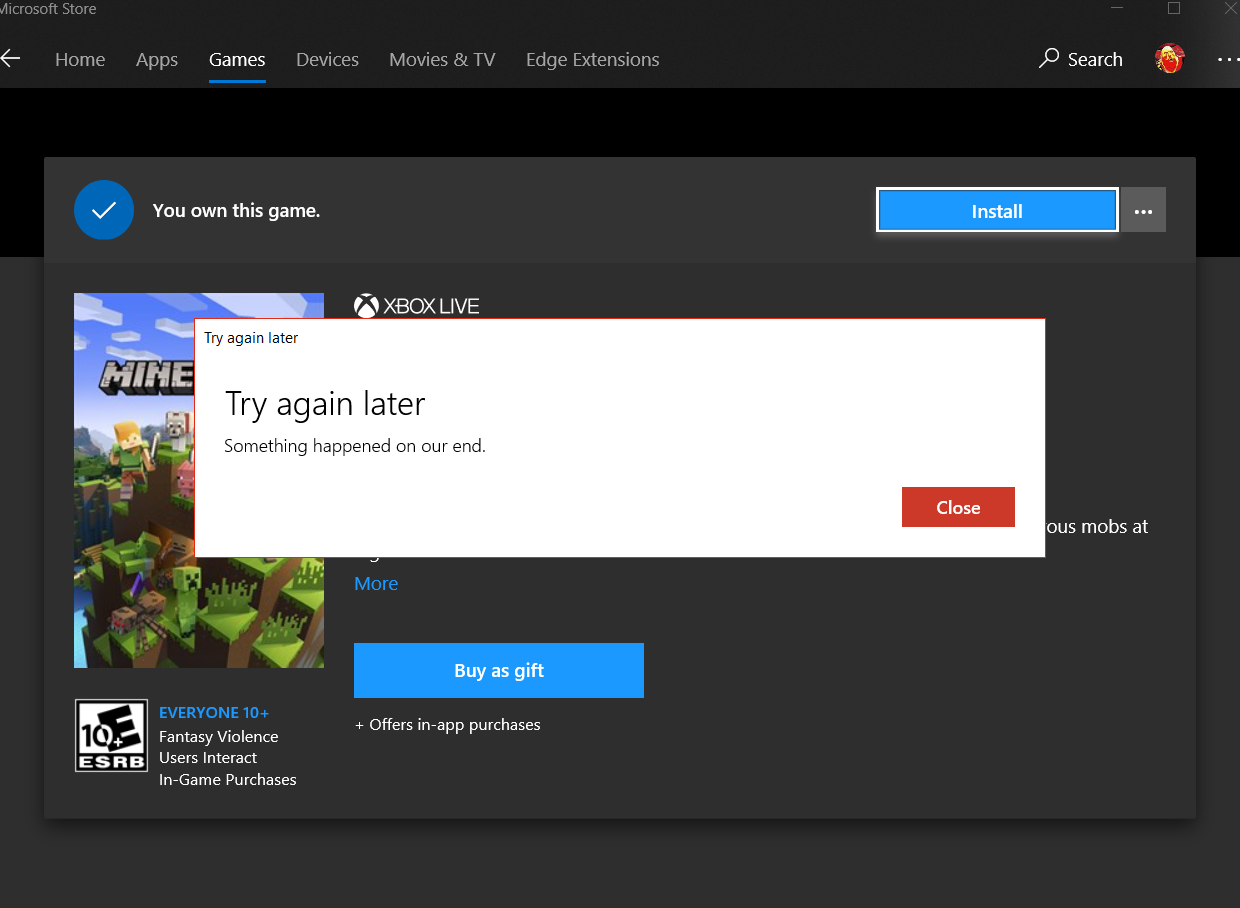Screen dimensions: 1240x908
Task: Go back using the back arrow
Action: point(10,59)
